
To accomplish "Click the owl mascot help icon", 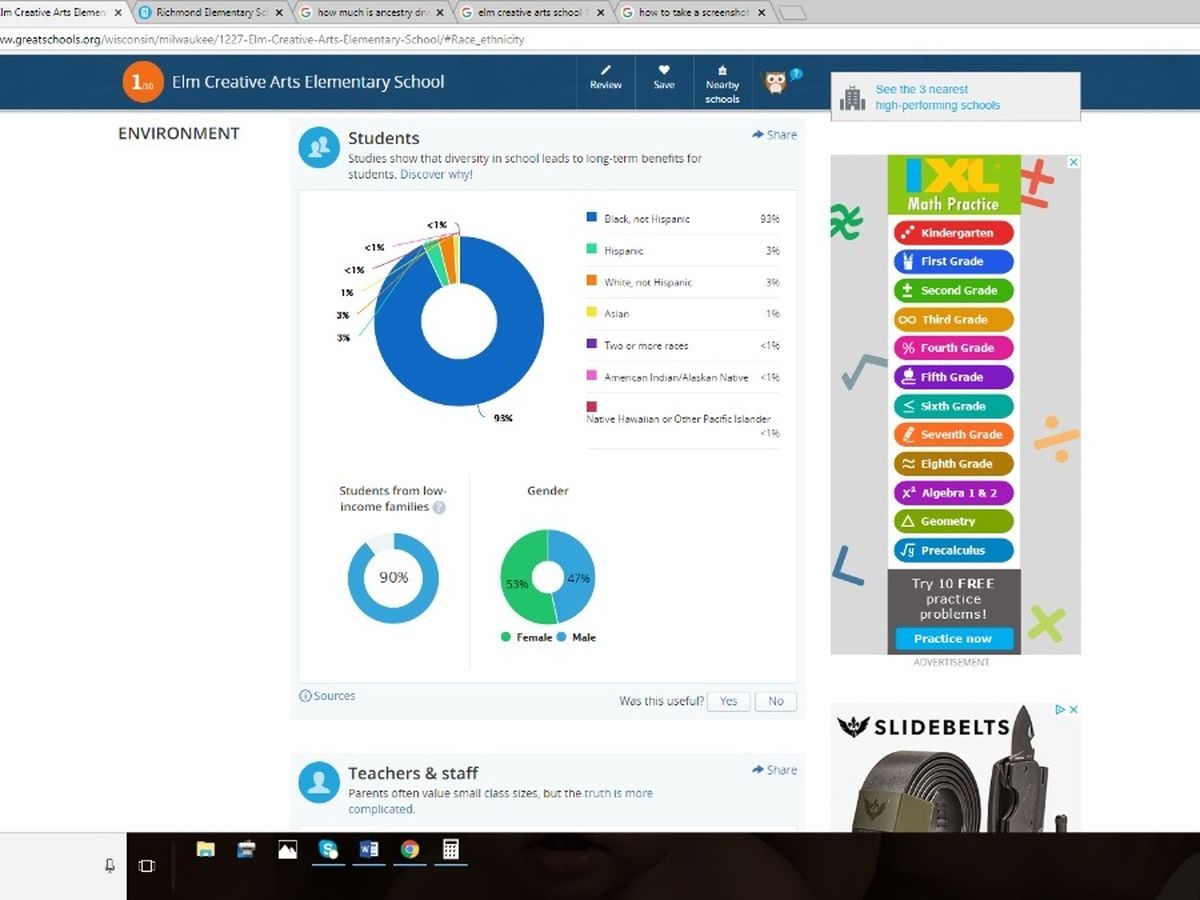I will 777,82.
